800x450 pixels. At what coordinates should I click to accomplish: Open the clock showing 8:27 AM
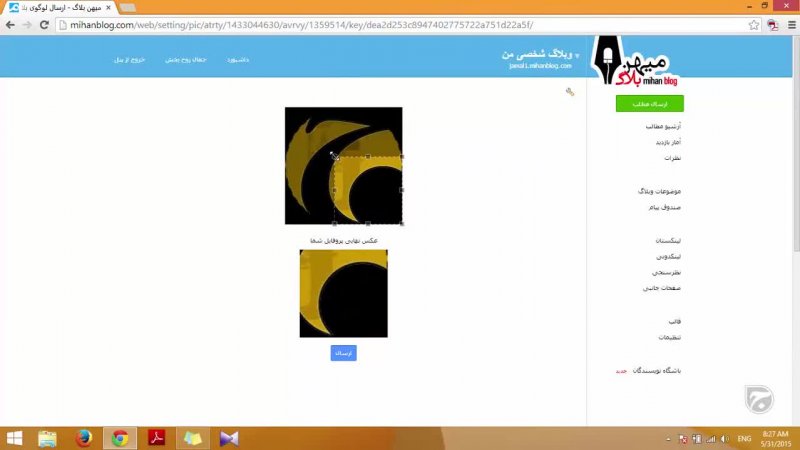pyautogui.click(x=776, y=439)
